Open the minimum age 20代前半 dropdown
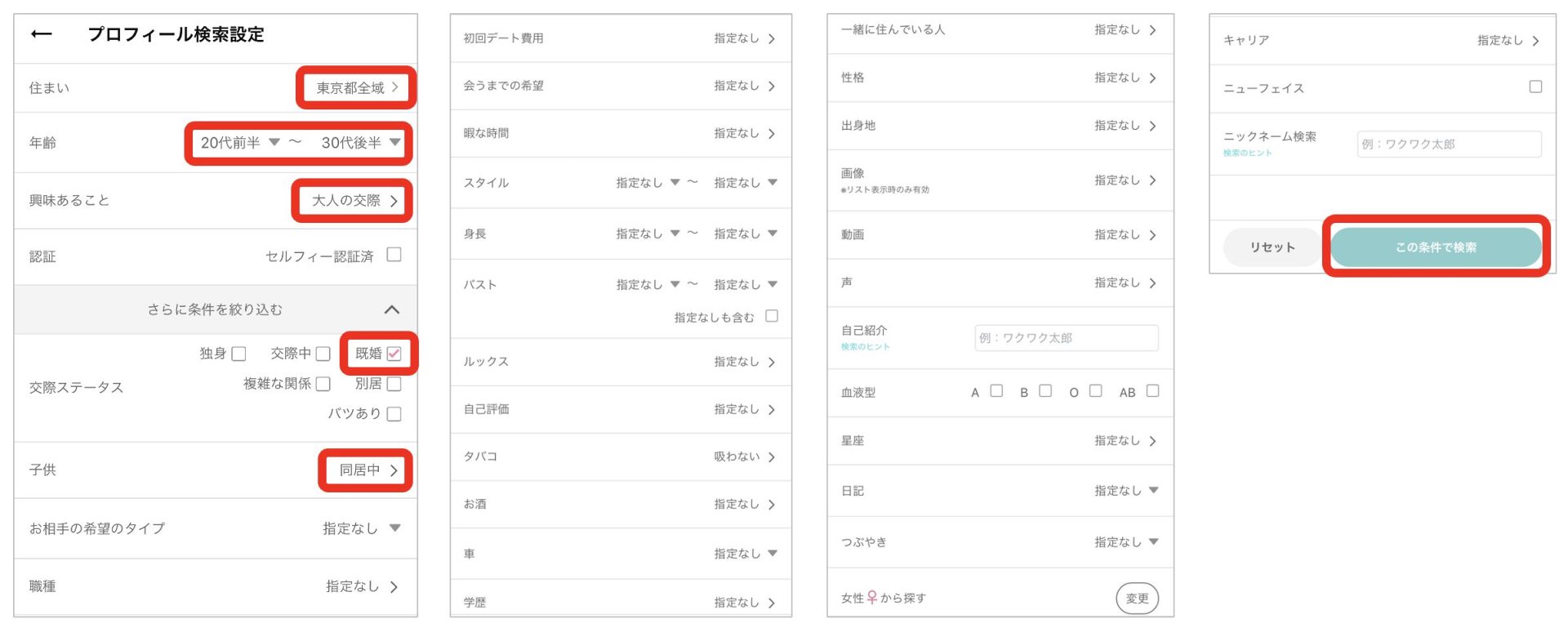This screenshot has width=1568, height=632. point(274,142)
